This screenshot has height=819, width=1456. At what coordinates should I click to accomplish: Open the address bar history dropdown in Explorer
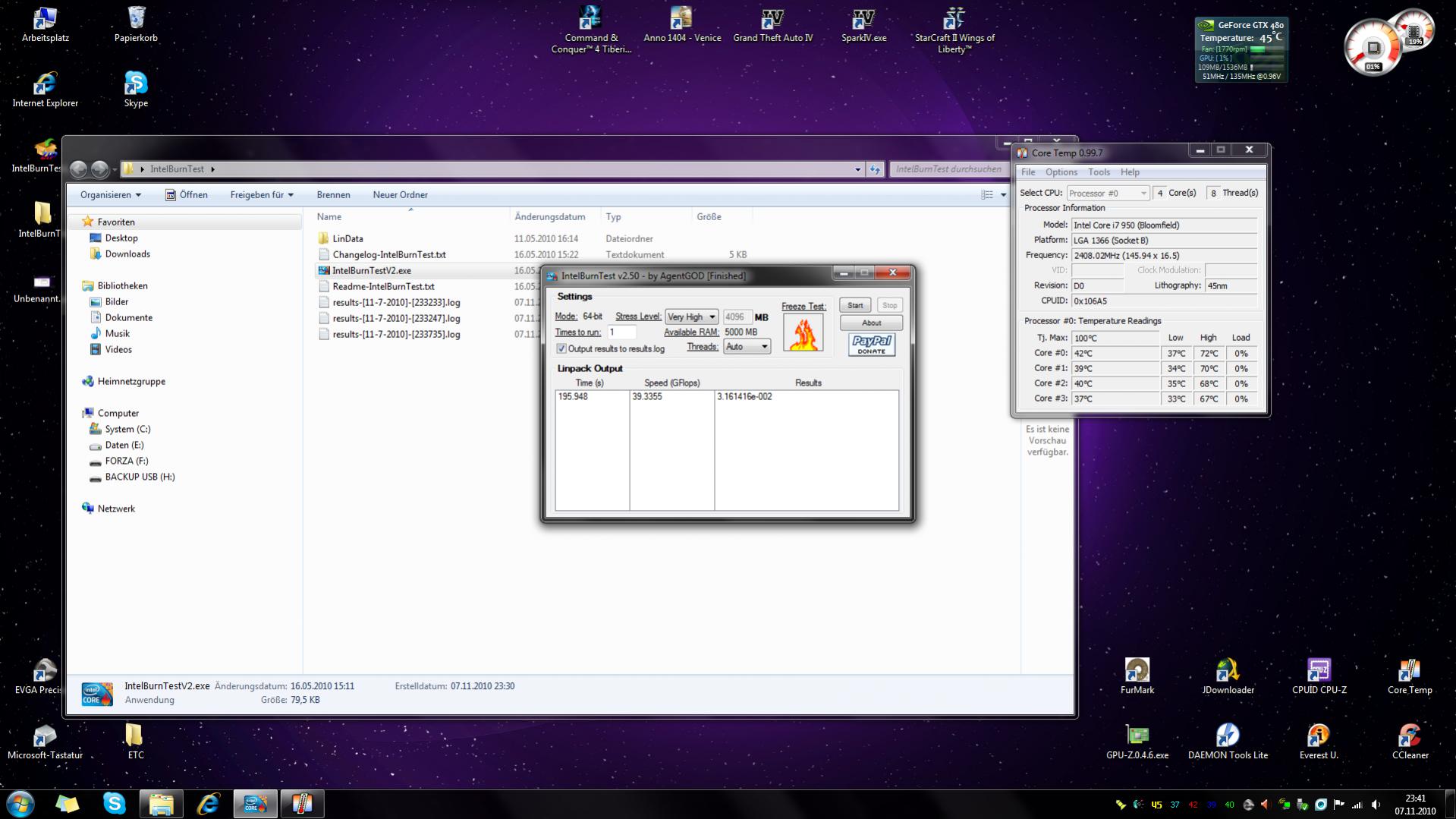tap(857, 169)
